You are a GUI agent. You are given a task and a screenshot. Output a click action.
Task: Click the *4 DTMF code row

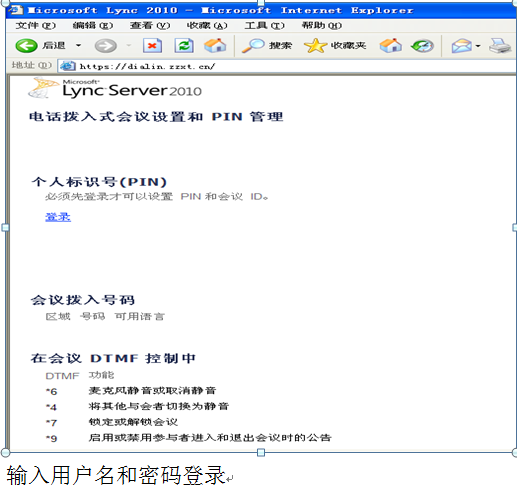coord(137,406)
